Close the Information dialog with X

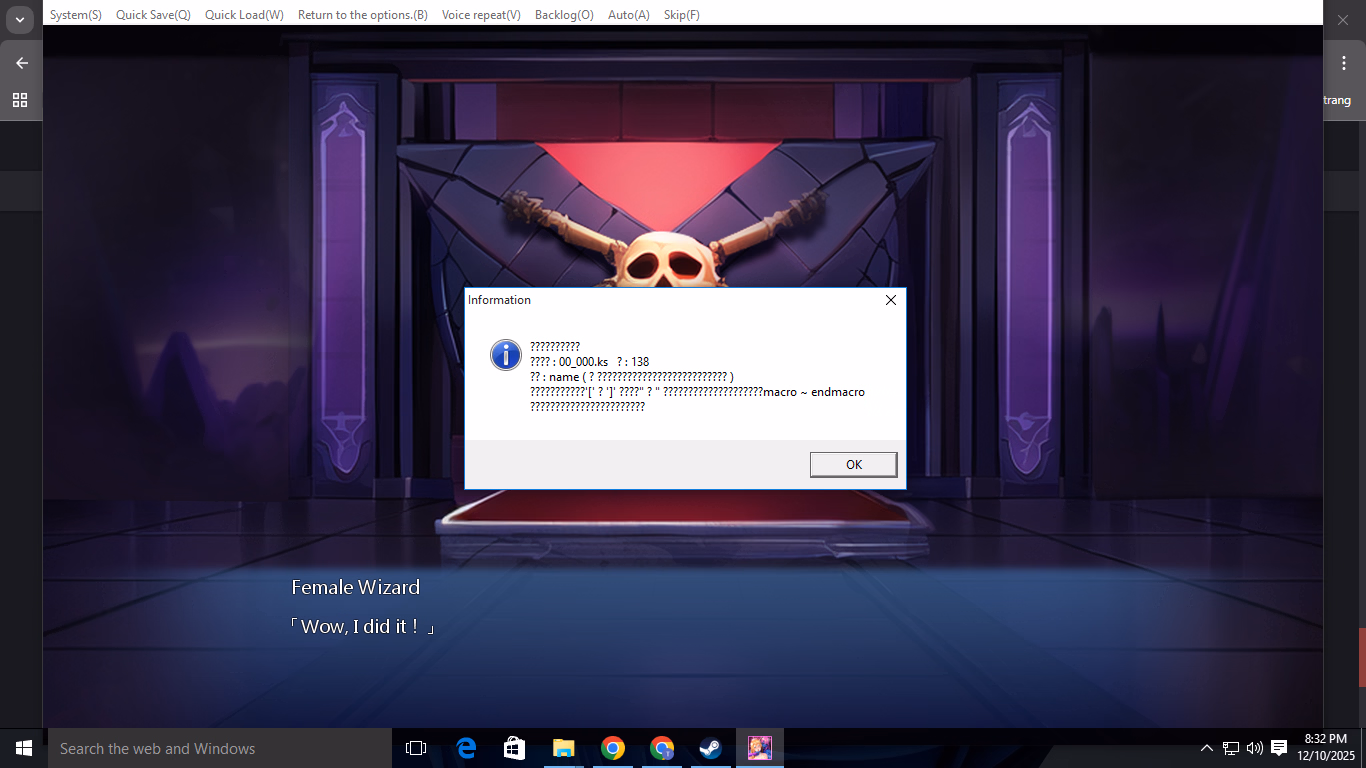(891, 300)
